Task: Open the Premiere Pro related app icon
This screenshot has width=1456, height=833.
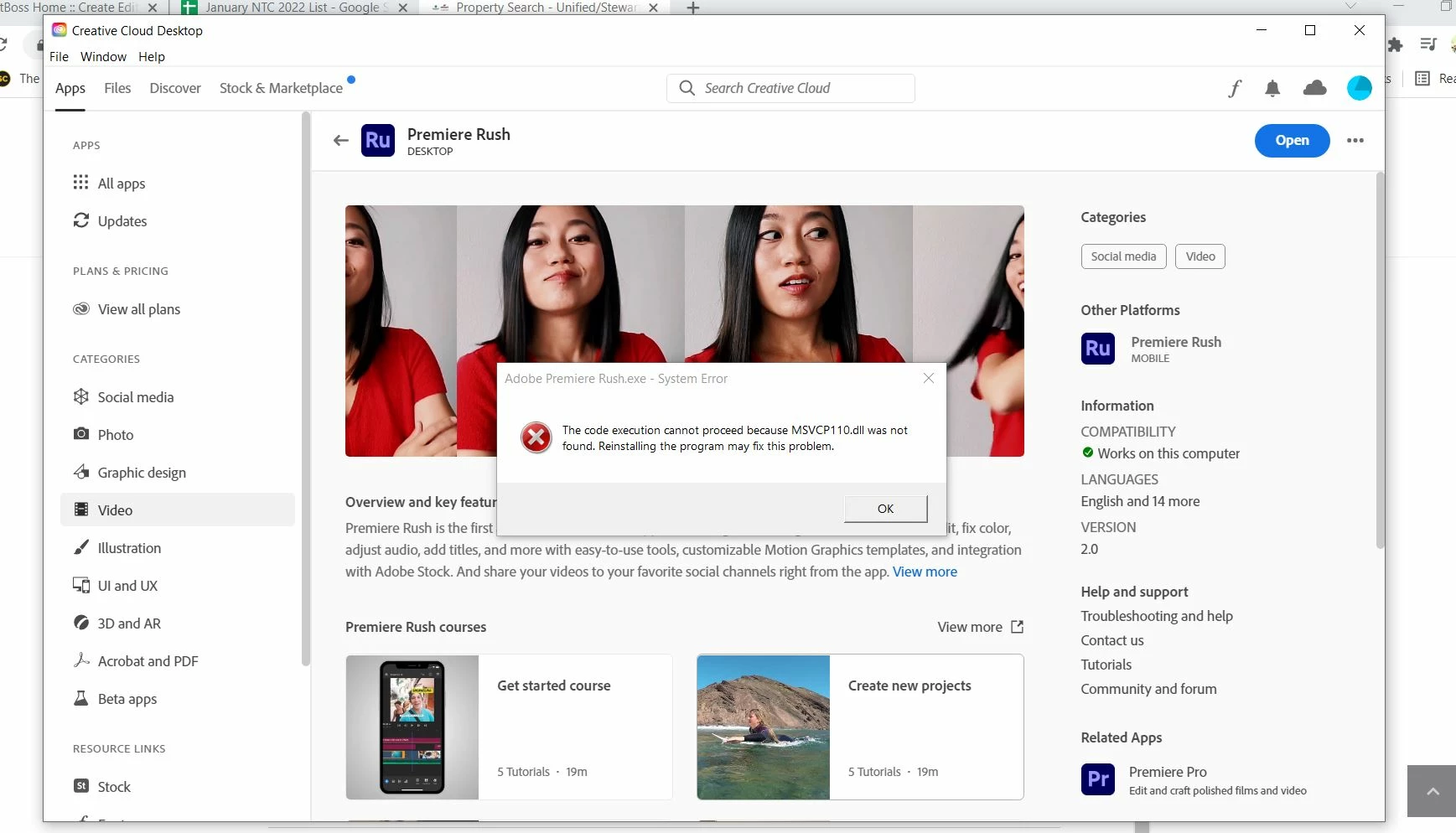Action: pos(1097,779)
